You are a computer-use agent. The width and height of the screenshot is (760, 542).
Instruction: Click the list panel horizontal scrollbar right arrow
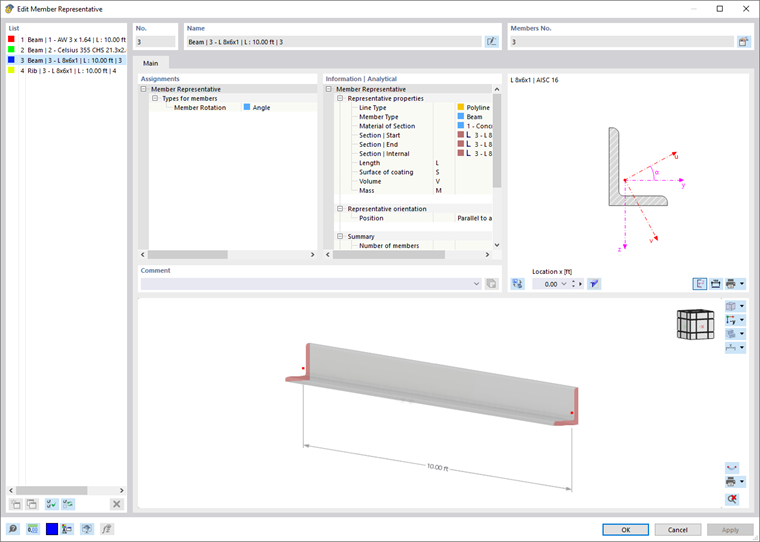122,491
